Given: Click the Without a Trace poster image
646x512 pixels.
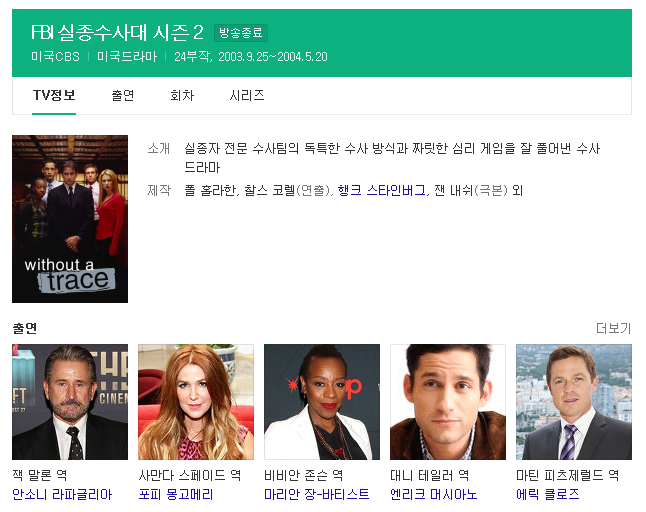Looking at the screenshot, I should (70, 219).
